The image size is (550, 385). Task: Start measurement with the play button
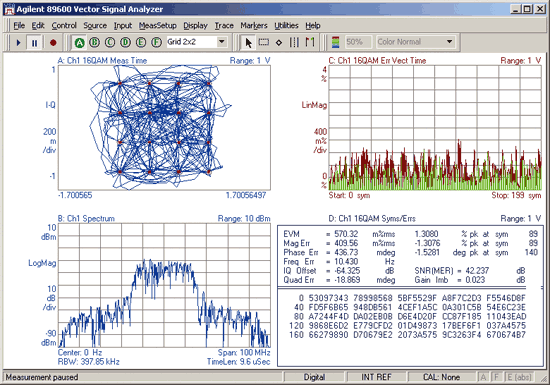point(19,43)
